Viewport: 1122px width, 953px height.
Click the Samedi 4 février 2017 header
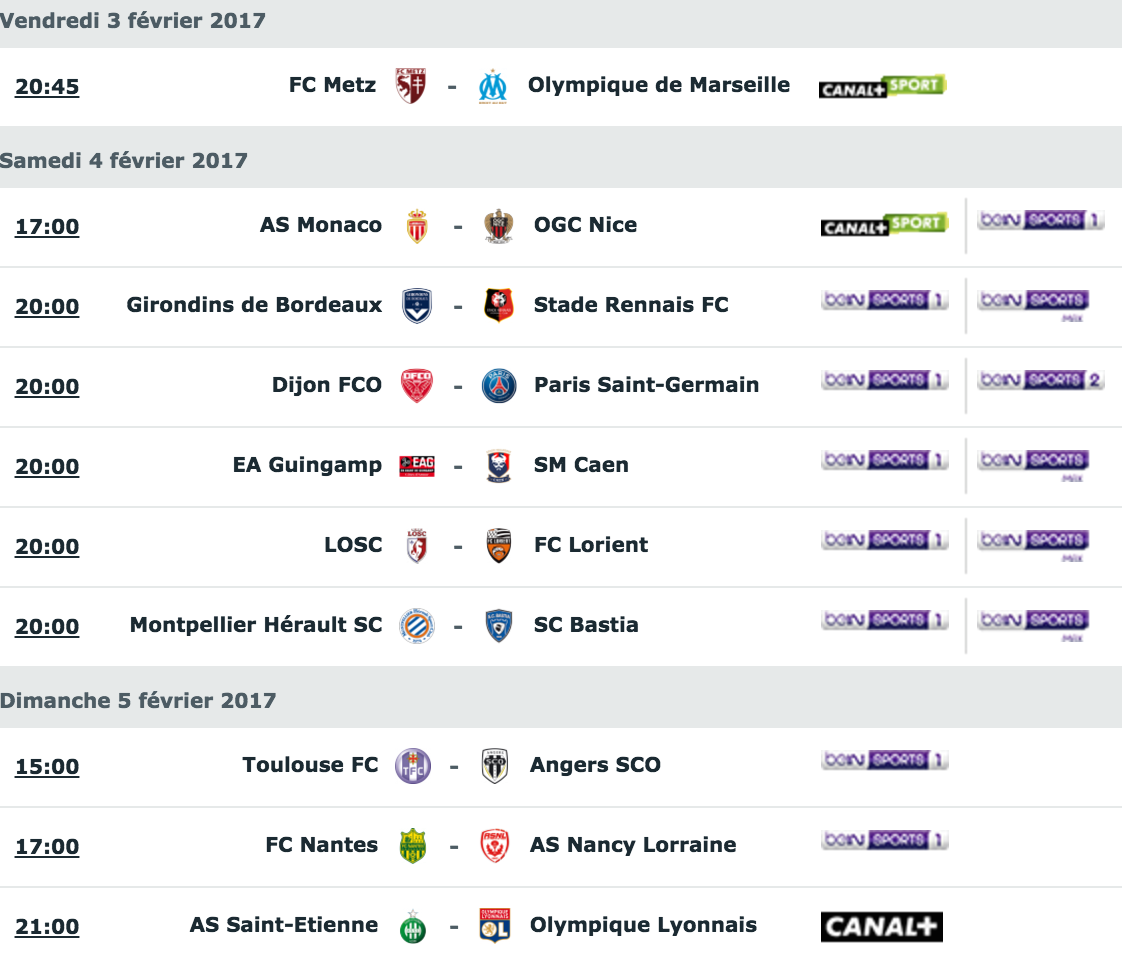tap(124, 160)
